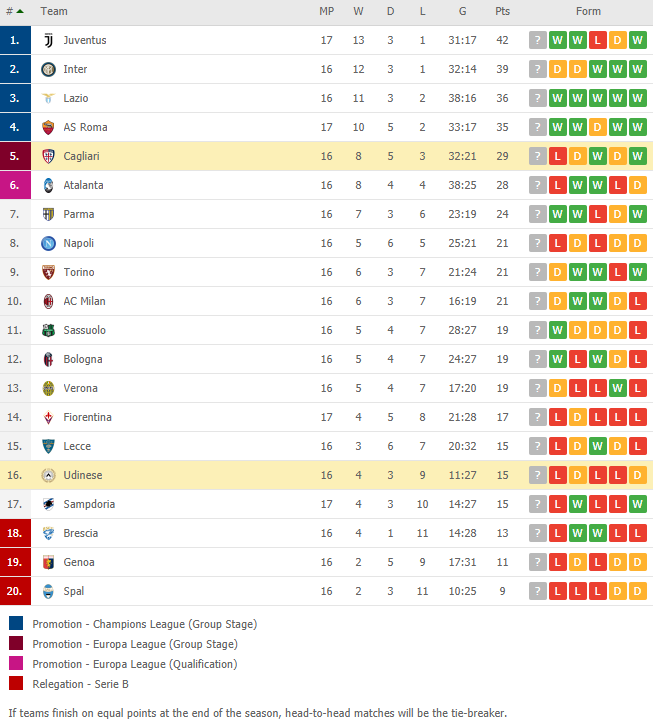Click the blue Champions League legend swatch

[16, 623]
